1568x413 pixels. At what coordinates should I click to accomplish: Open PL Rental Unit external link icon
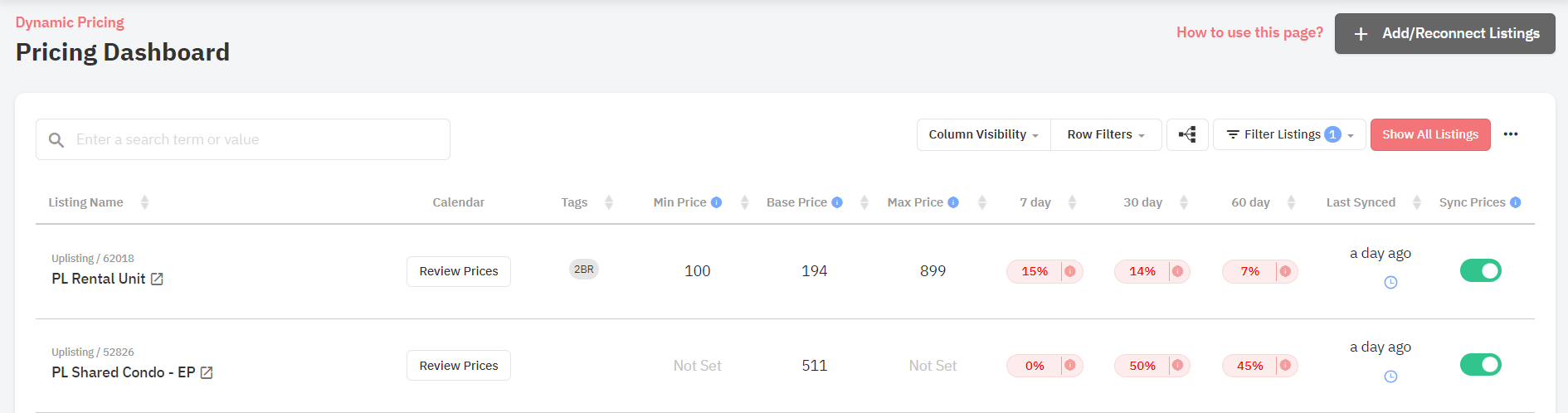pyautogui.click(x=157, y=279)
